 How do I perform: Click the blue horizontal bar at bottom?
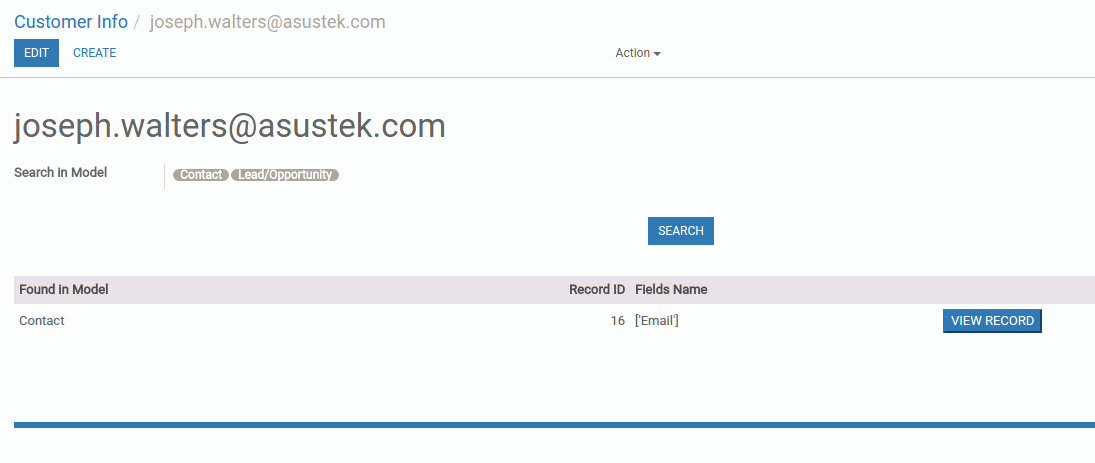[x=554, y=425]
